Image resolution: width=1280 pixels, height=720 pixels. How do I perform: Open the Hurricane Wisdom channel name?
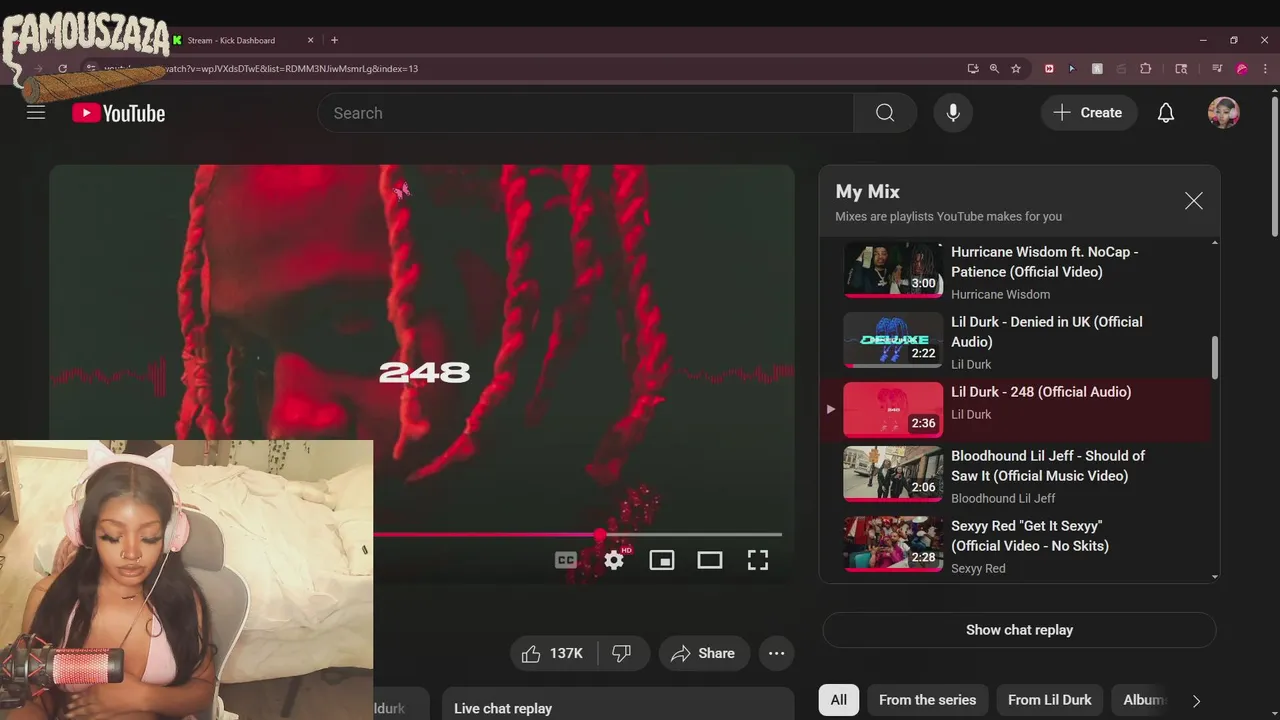1000,294
